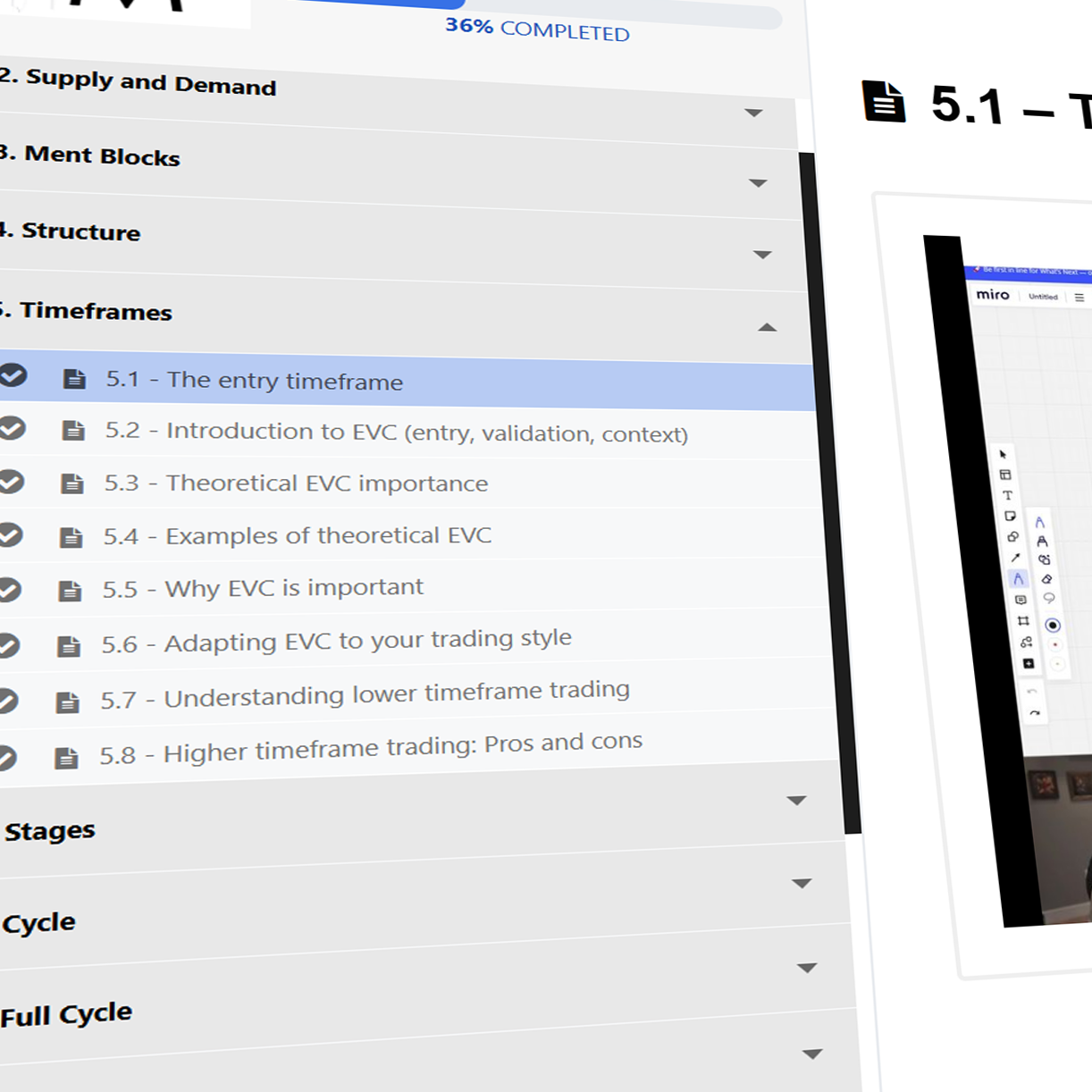Pick the sticky note tool in Miro
Screen dimensions: 1092x1092
click(x=1010, y=516)
